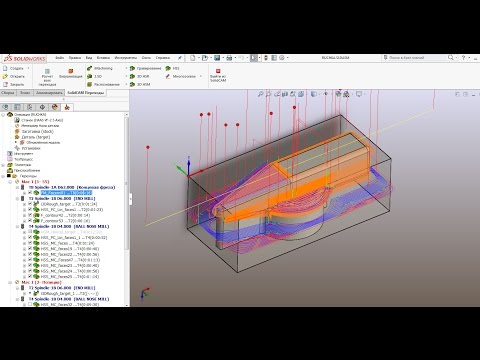This screenshot has height=360, width=480.
Task: Open the Вид menu in menu bar
Action: pyautogui.click(x=89, y=58)
